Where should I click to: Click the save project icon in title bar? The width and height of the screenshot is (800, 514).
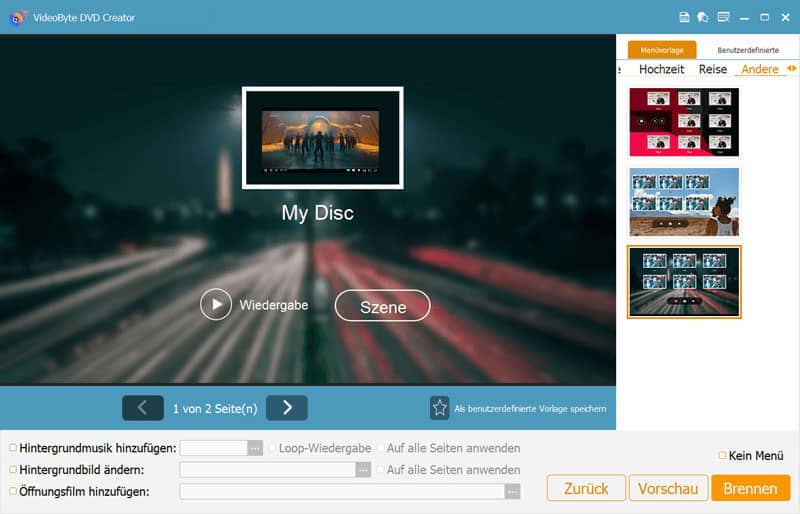coord(685,17)
